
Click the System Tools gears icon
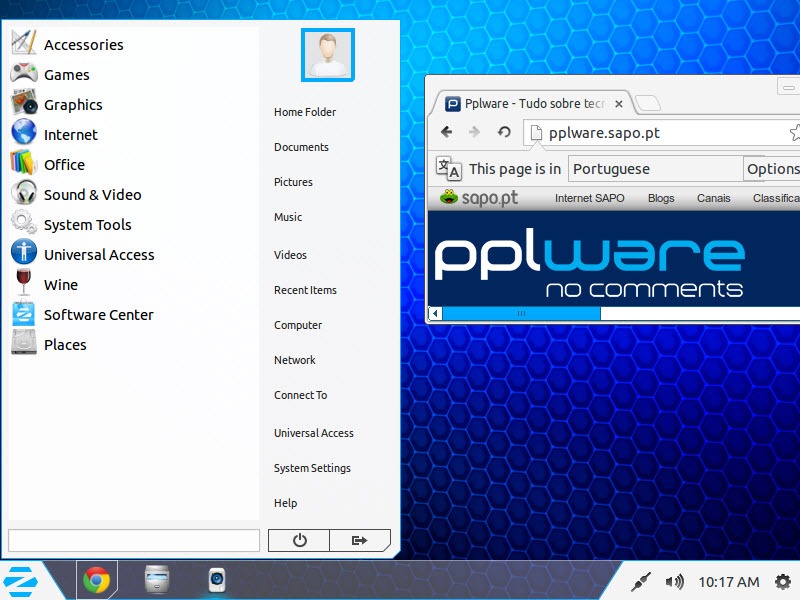(x=23, y=222)
